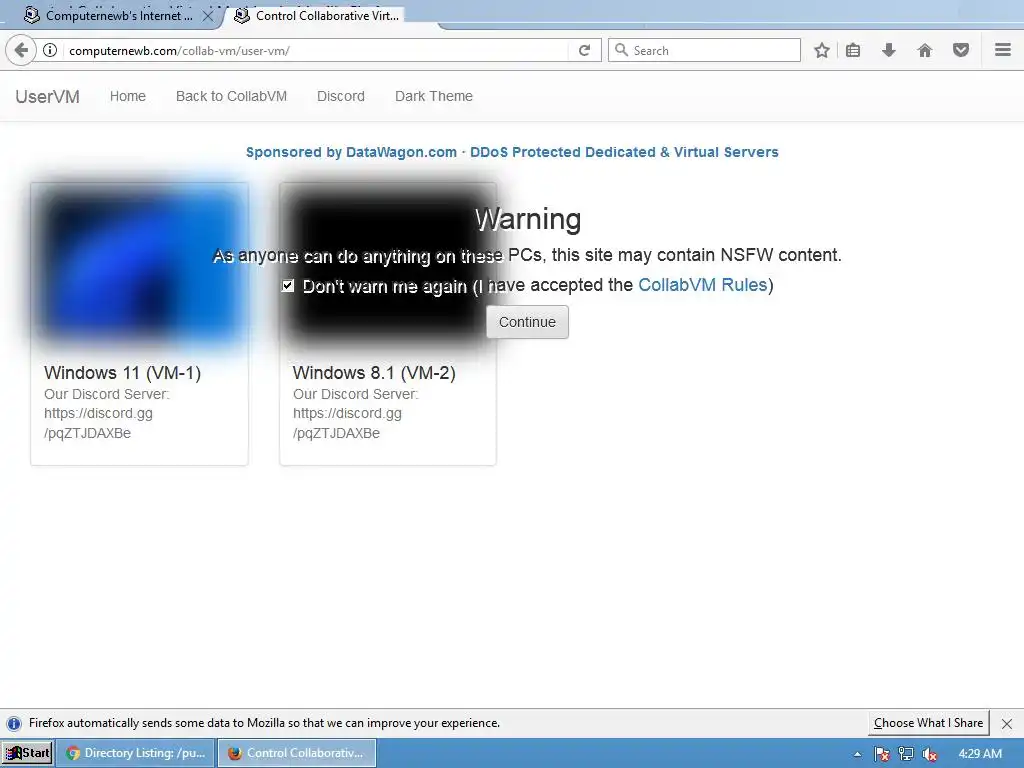The height and width of the screenshot is (768, 1024).
Task: Bookmark this page with the star icon
Action: 822,50
